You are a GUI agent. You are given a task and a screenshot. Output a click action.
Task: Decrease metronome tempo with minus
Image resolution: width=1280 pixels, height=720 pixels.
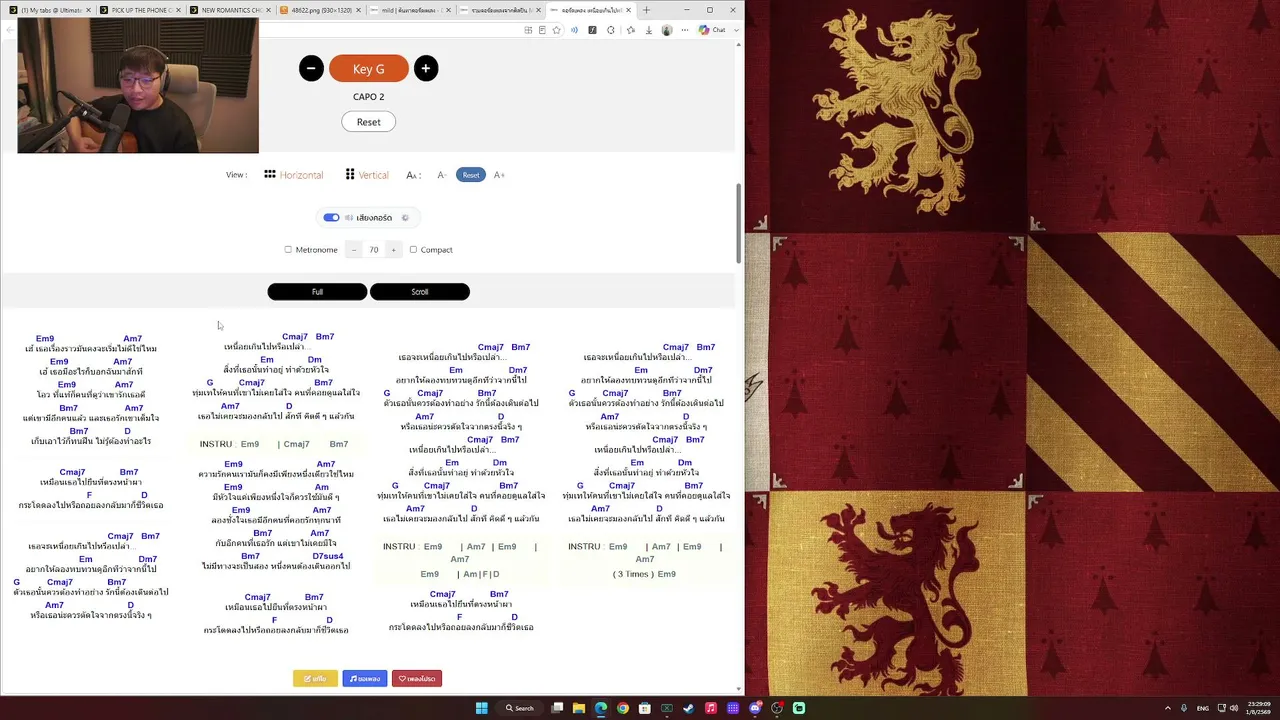point(353,250)
